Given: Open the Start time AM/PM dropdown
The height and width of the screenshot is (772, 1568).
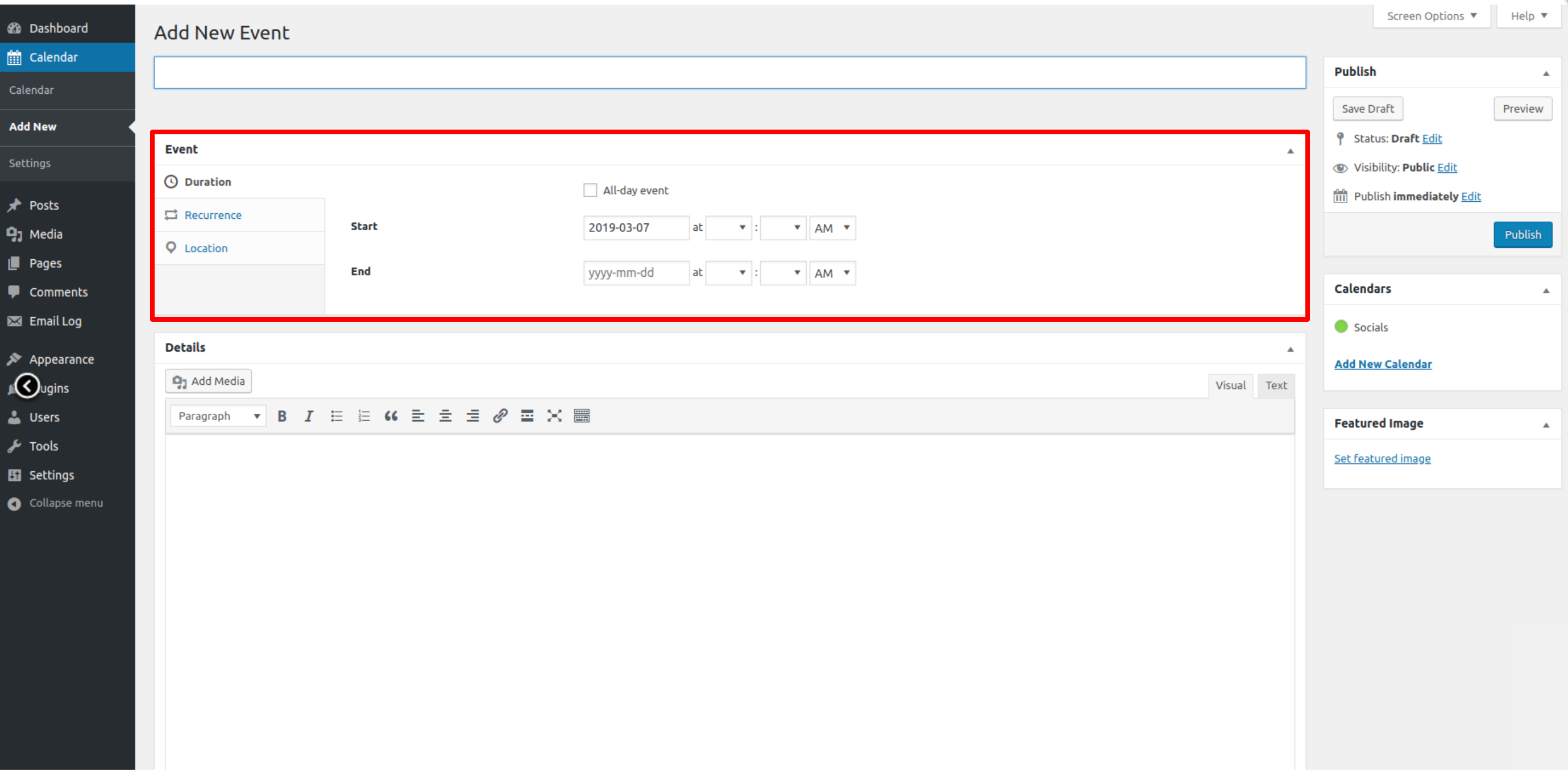Looking at the screenshot, I should 832,228.
